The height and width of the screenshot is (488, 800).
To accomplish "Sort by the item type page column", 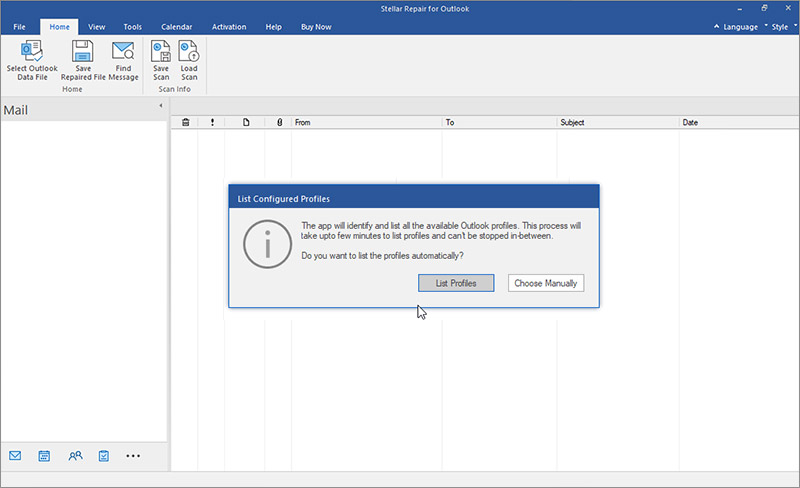I will tap(246, 123).
